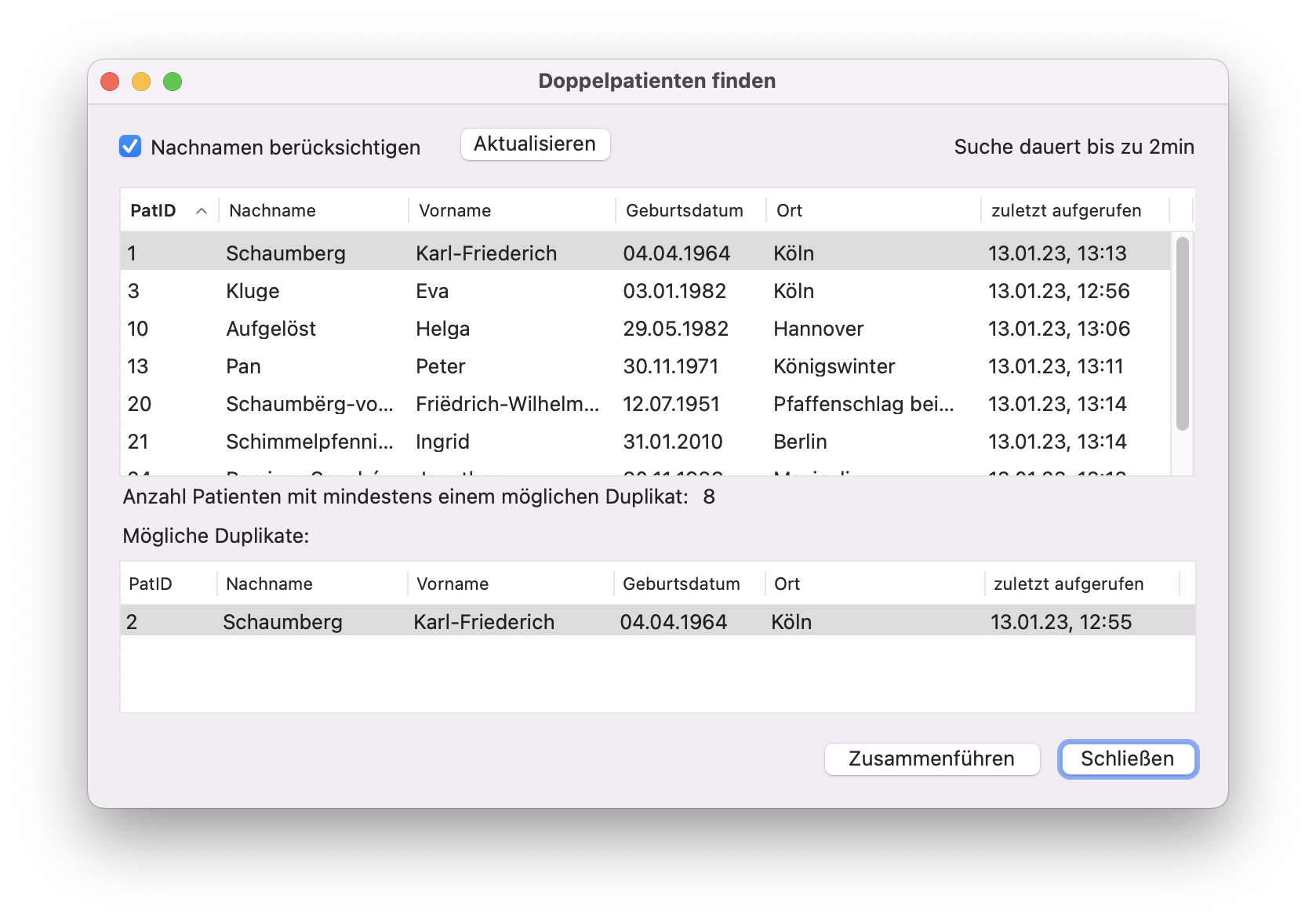
Task: Click Hannover city cell
Action: coord(819,329)
